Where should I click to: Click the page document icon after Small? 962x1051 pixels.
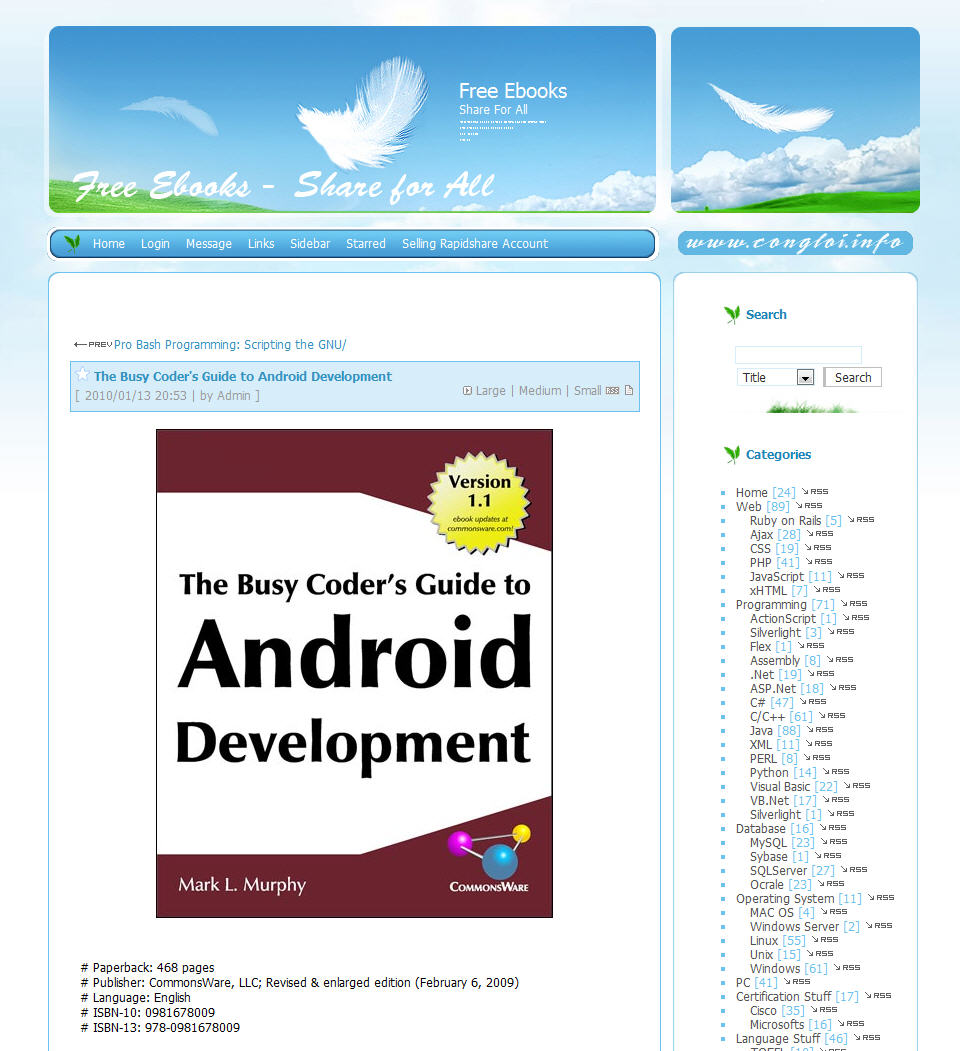[629, 390]
